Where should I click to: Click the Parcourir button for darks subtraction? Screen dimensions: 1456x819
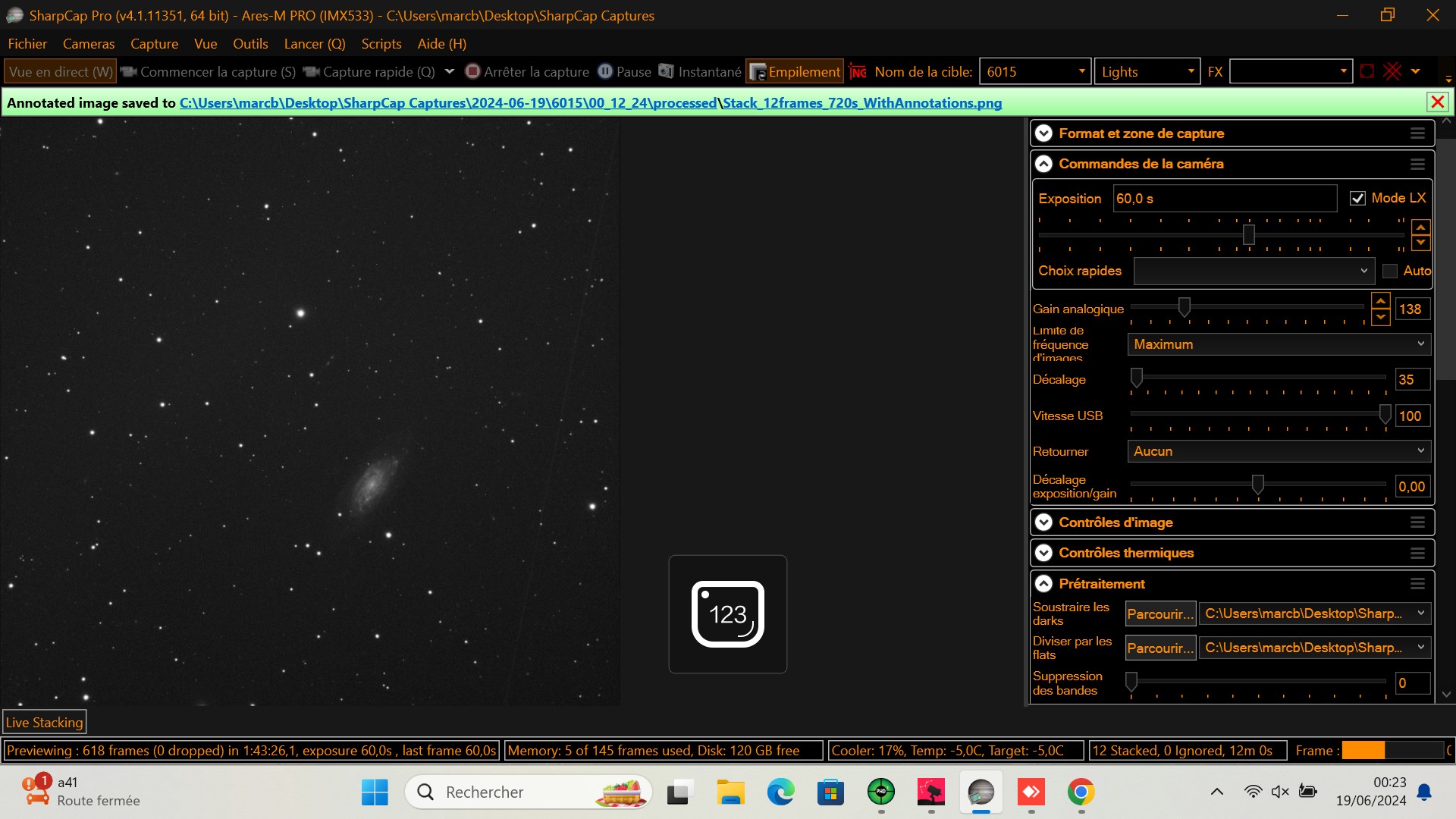tap(1159, 613)
